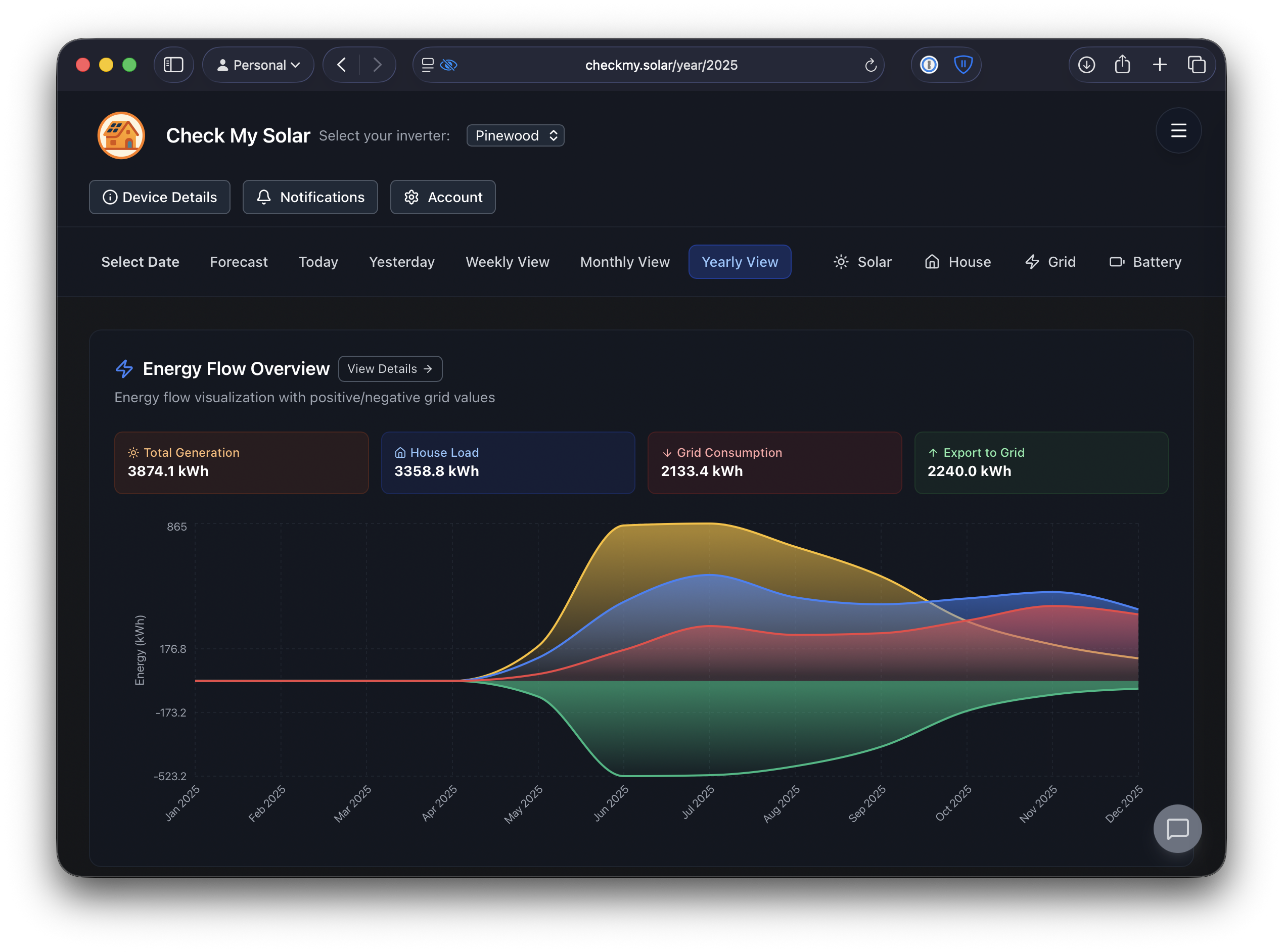Switch to the Monthly View tab
Image resolution: width=1283 pixels, height=952 pixels.
click(625, 262)
